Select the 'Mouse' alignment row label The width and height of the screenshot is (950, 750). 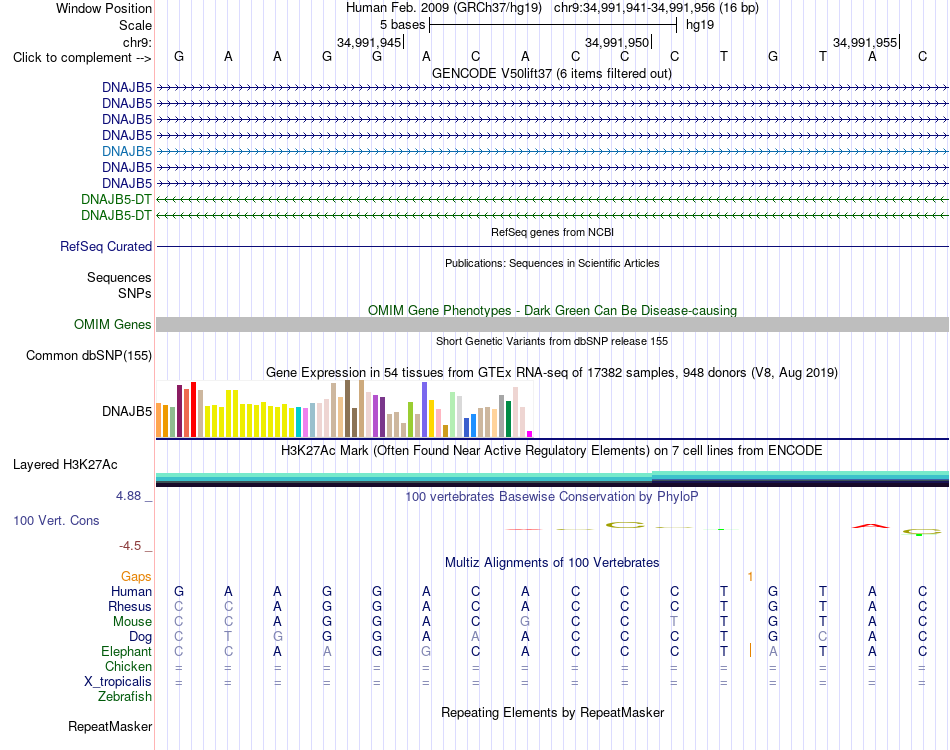click(x=133, y=622)
